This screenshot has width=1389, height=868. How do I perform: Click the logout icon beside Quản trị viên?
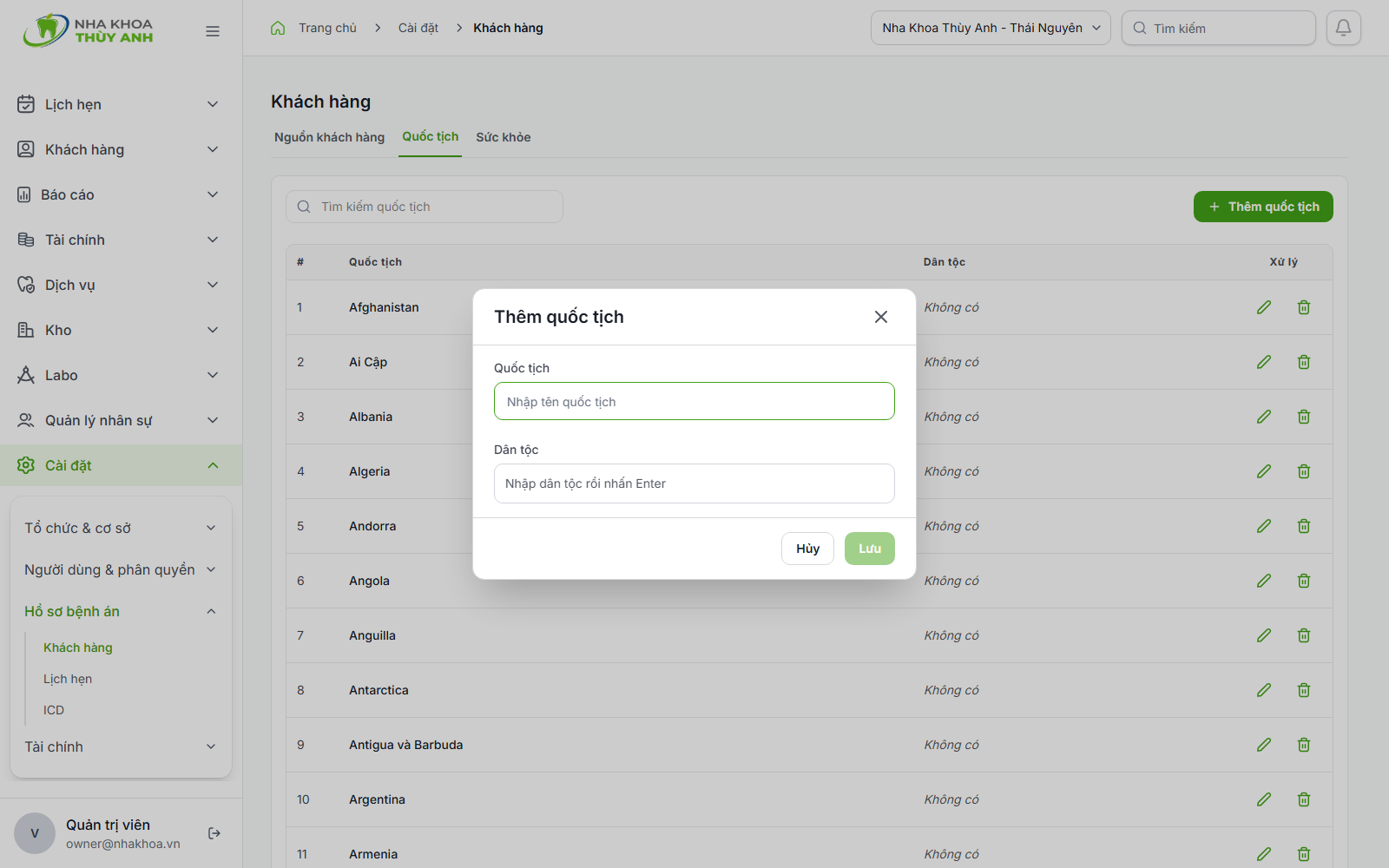214,833
